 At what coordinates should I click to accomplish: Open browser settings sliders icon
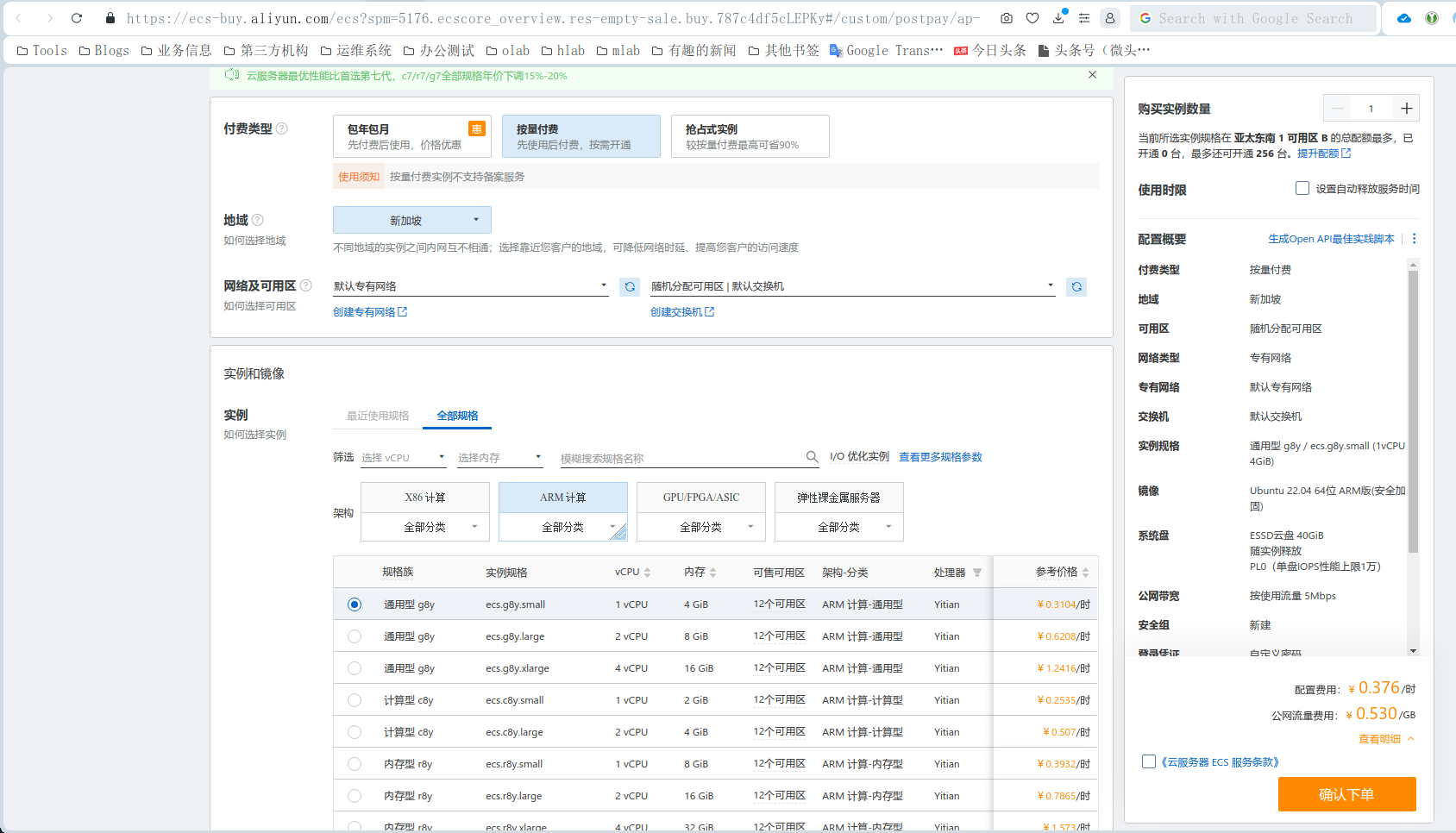(1084, 18)
